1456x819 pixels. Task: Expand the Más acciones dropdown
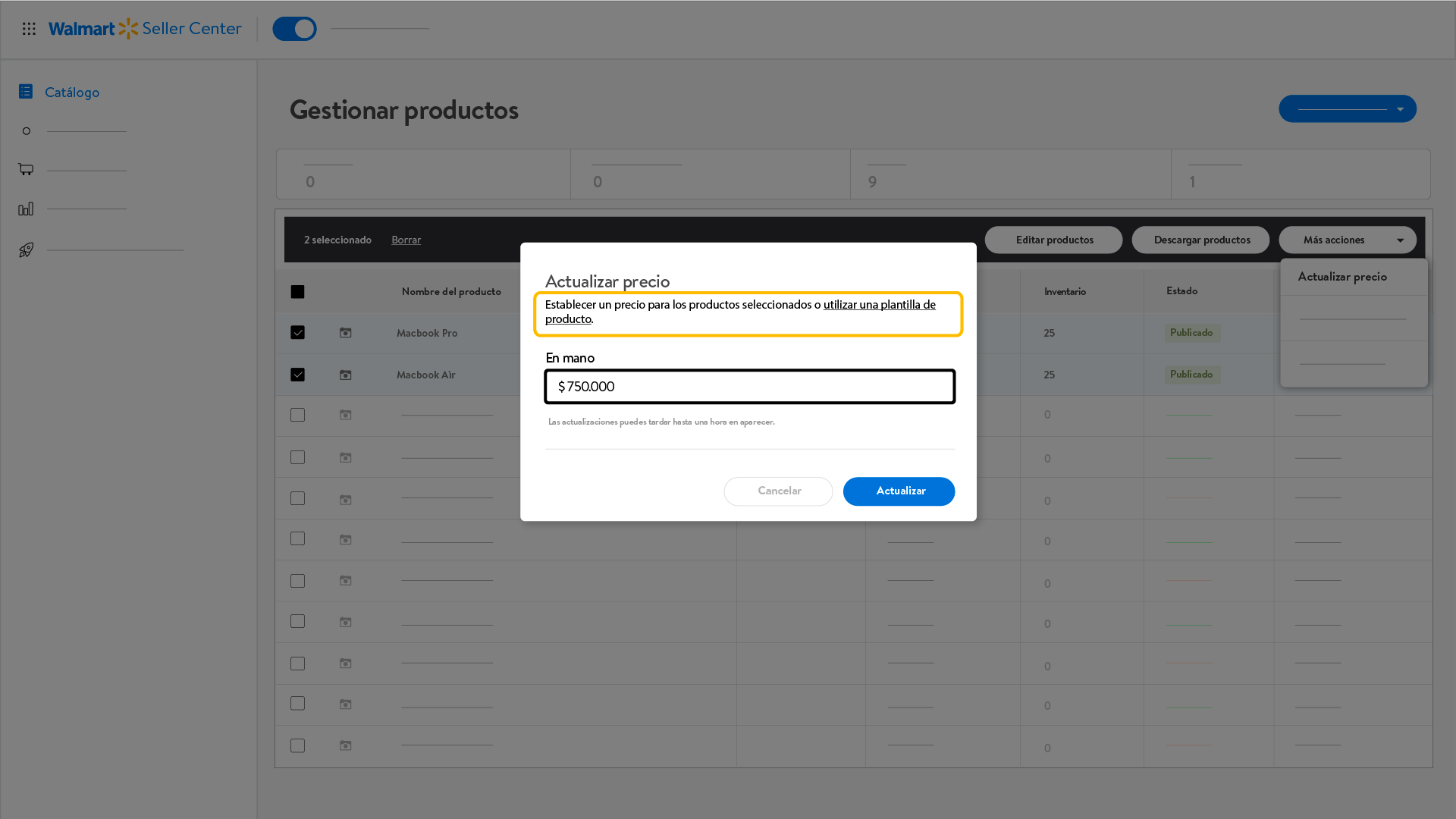1347,240
